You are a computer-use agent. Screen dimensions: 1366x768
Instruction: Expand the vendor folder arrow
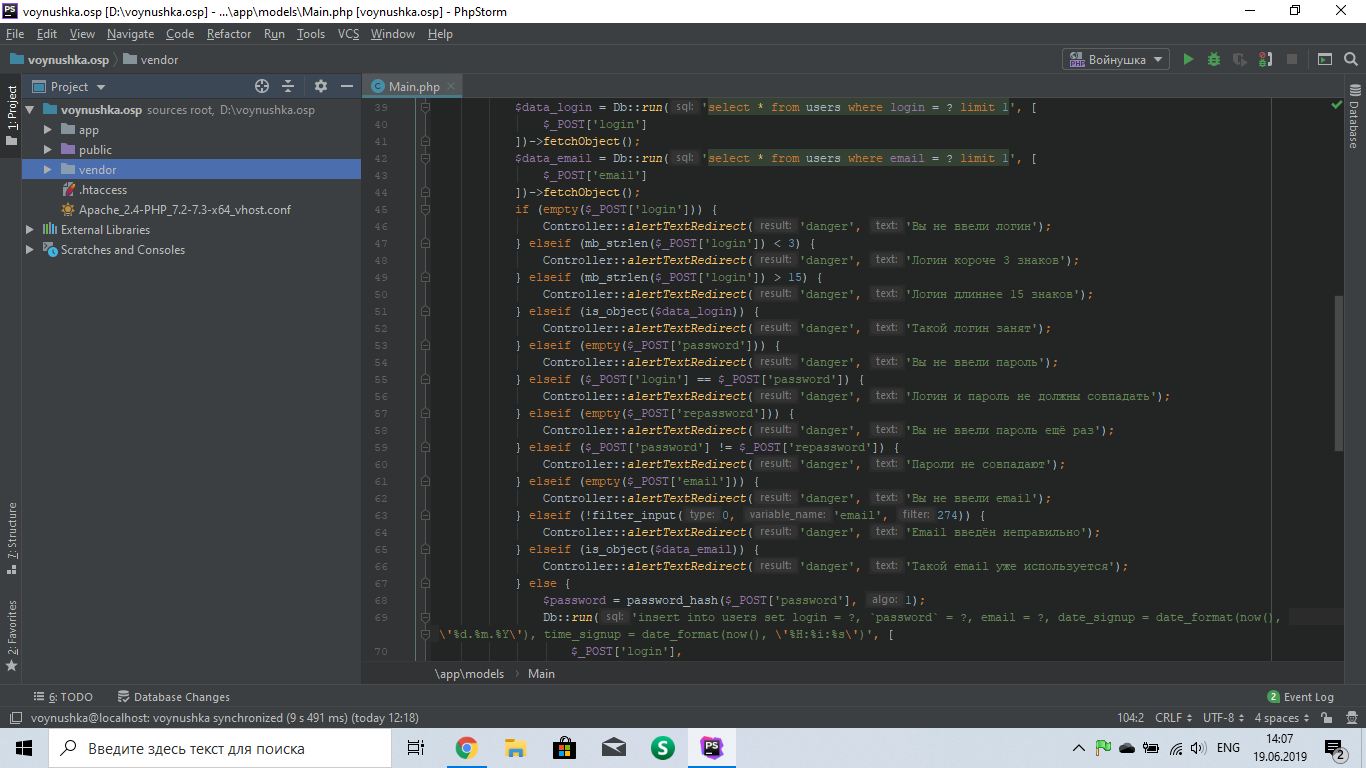(47, 170)
